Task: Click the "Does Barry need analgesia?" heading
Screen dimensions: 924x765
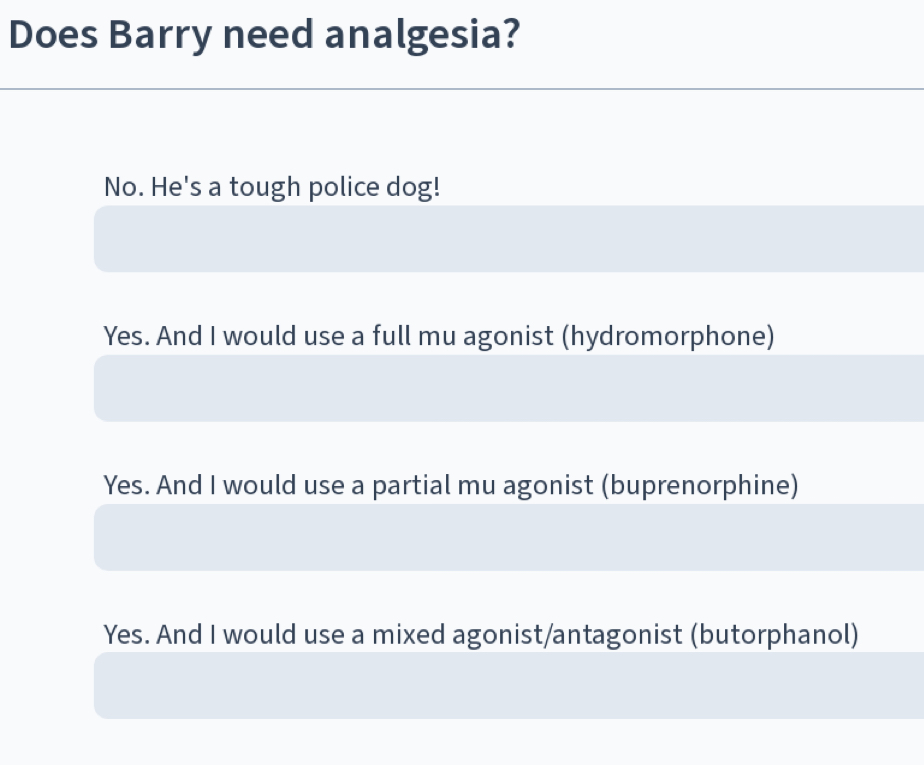Action: point(264,37)
